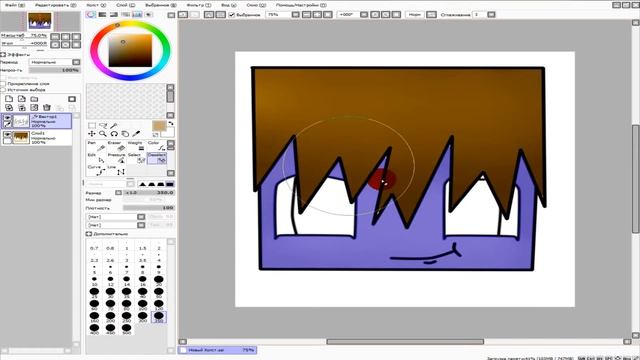
Task: Select the Curve tool
Action: pos(96,170)
